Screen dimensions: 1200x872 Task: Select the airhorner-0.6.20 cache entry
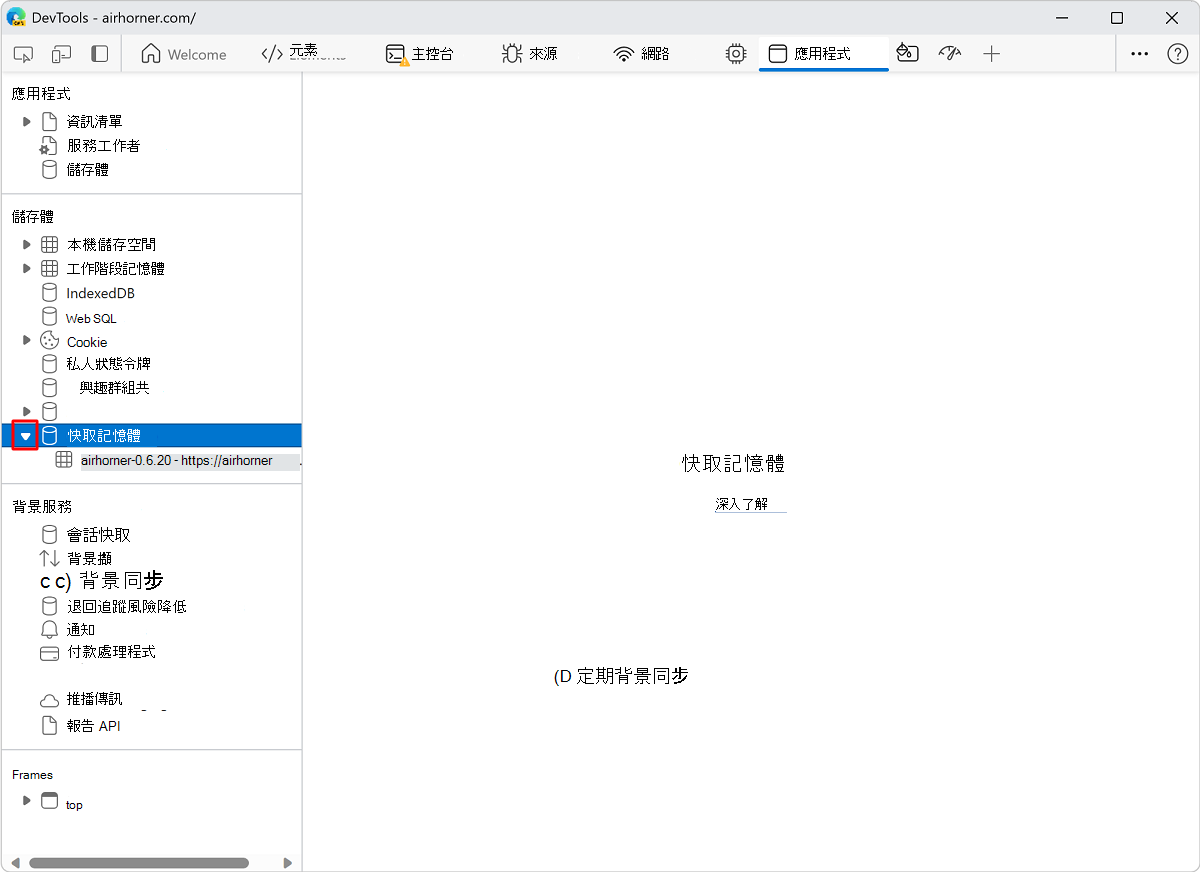coord(178,460)
